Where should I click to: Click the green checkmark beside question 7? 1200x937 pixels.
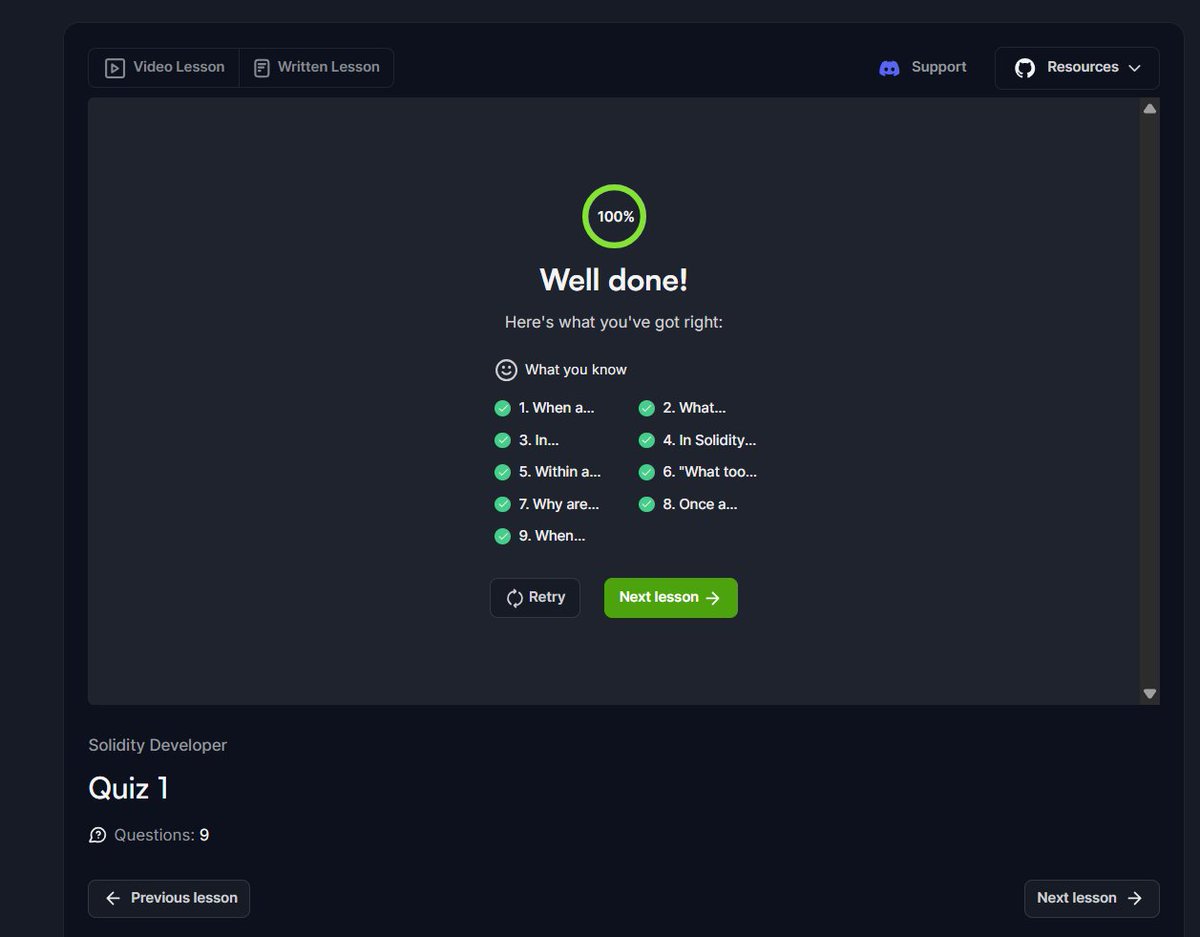503,504
